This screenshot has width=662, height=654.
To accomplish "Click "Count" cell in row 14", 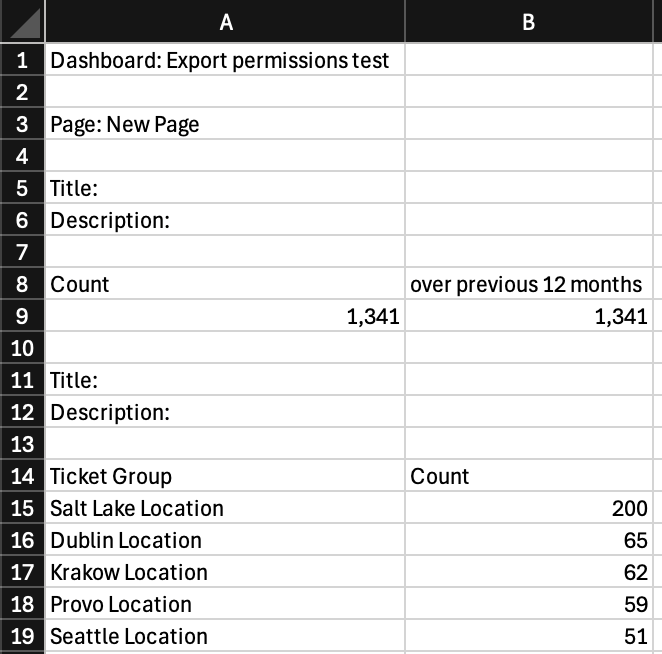I will pyautogui.click(x=529, y=476).
